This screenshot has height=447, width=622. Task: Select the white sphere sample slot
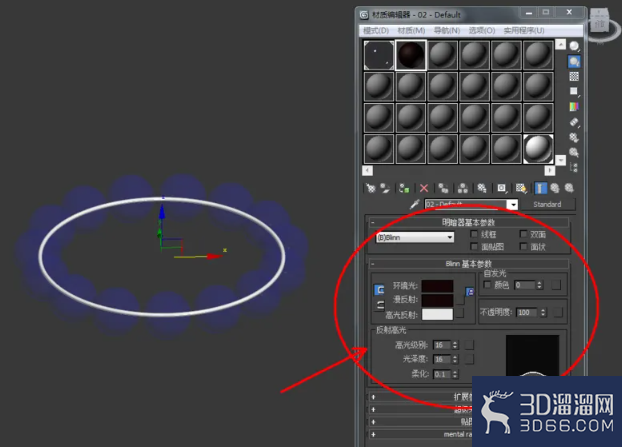(538, 149)
